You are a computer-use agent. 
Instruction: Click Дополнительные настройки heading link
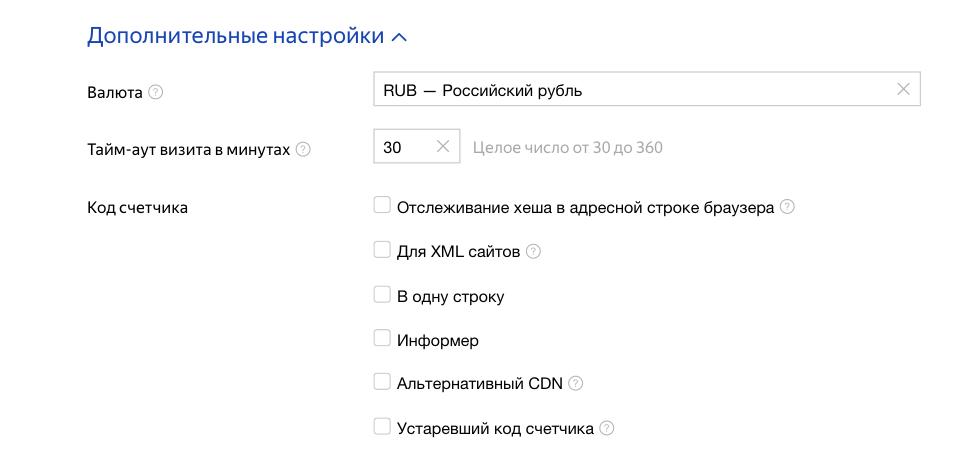(235, 36)
